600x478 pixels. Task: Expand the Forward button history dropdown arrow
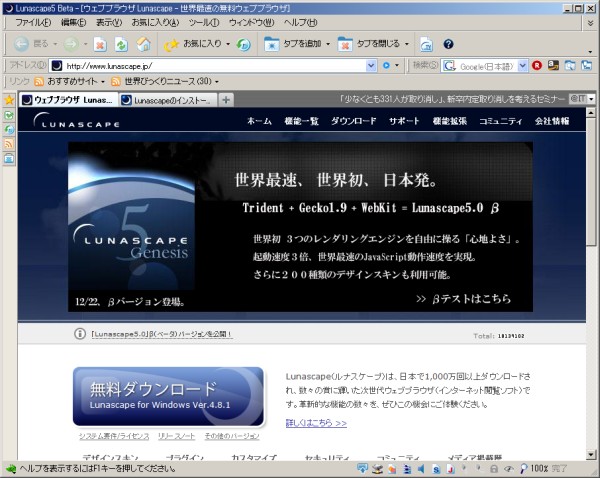click(85, 44)
